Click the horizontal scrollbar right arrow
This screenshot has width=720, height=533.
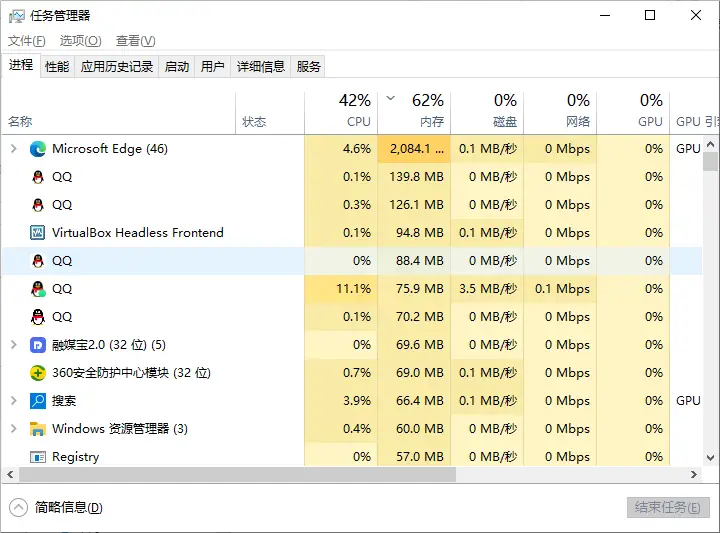tap(694, 475)
